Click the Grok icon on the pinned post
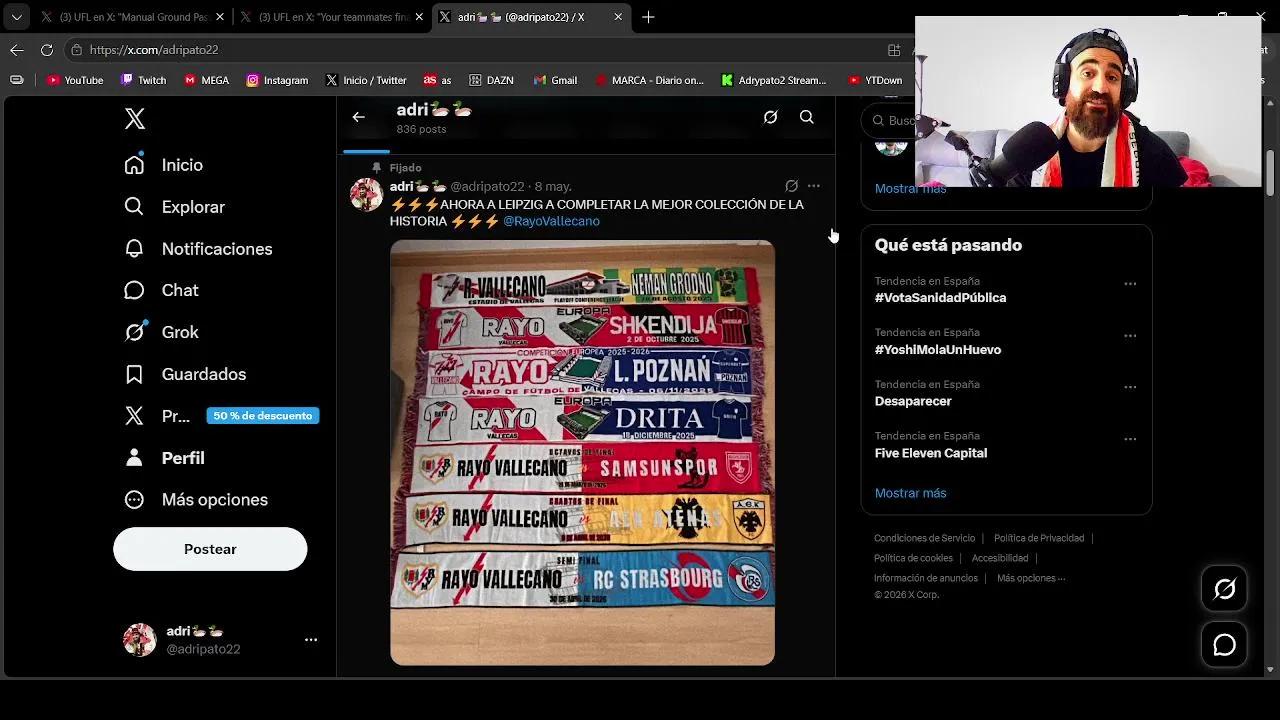 point(791,186)
